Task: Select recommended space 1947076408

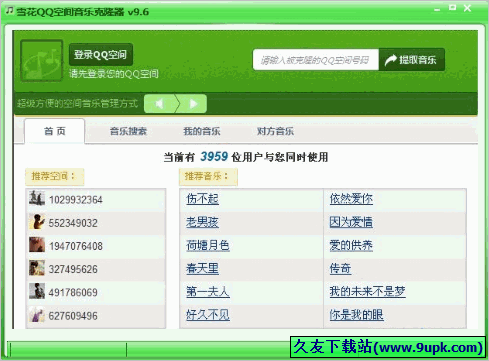Action: pyautogui.click(x=76, y=246)
